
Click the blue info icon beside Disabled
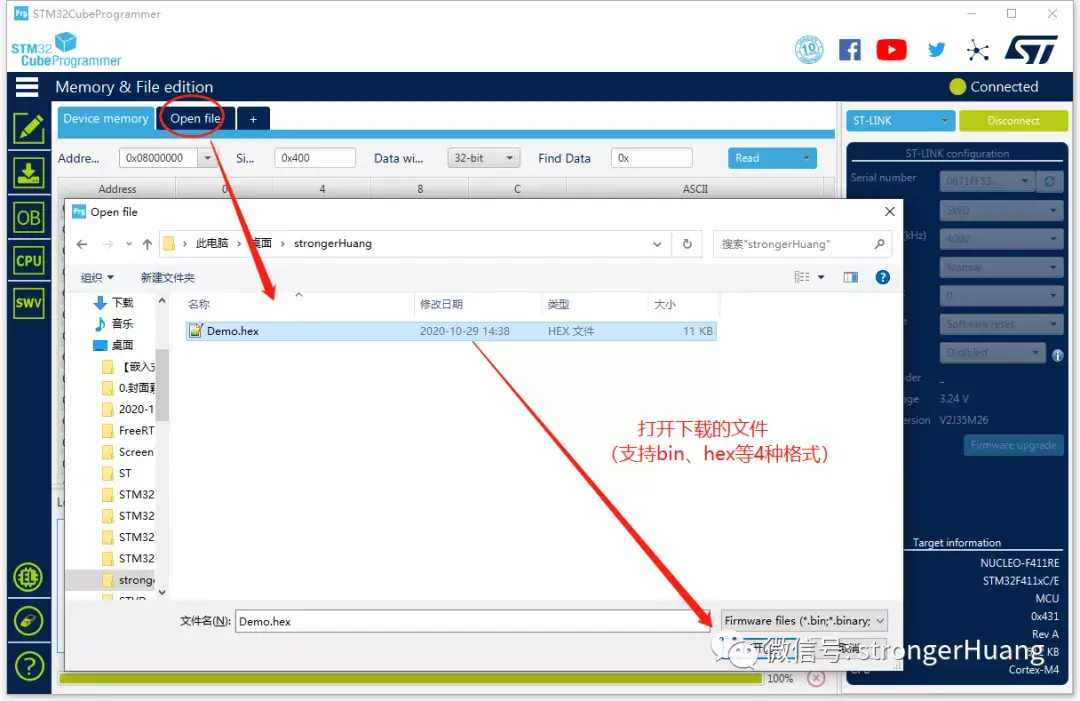tap(1057, 355)
